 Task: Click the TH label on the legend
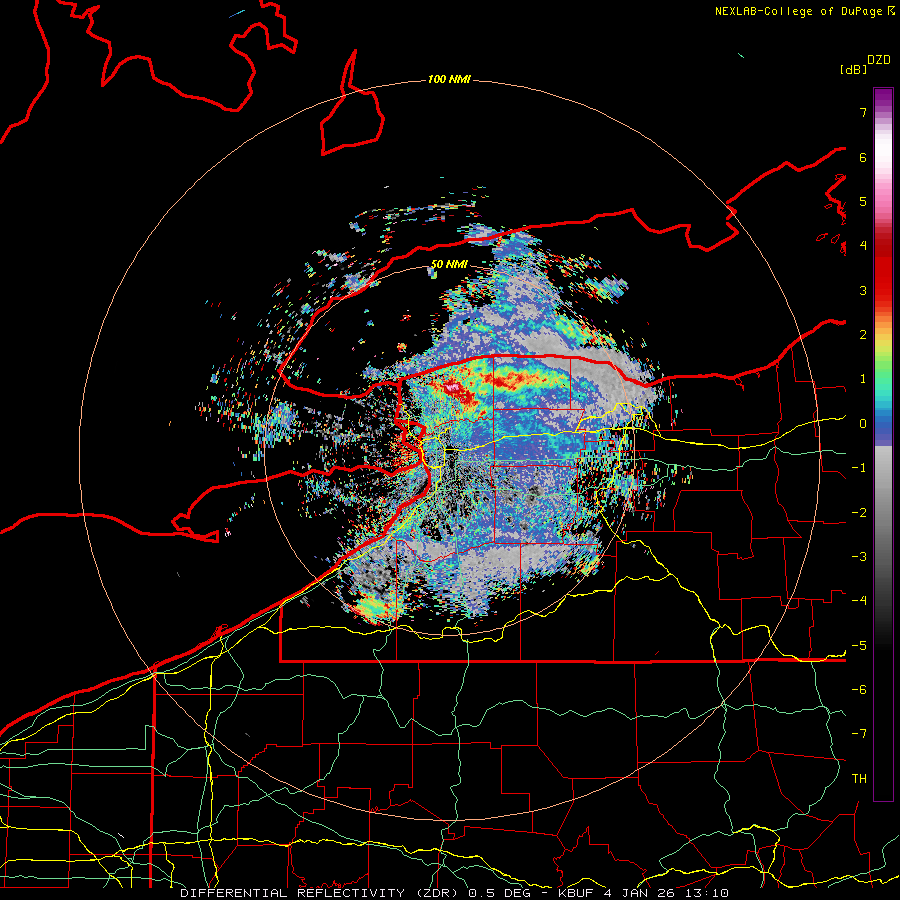pyautogui.click(x=859, y=779)
